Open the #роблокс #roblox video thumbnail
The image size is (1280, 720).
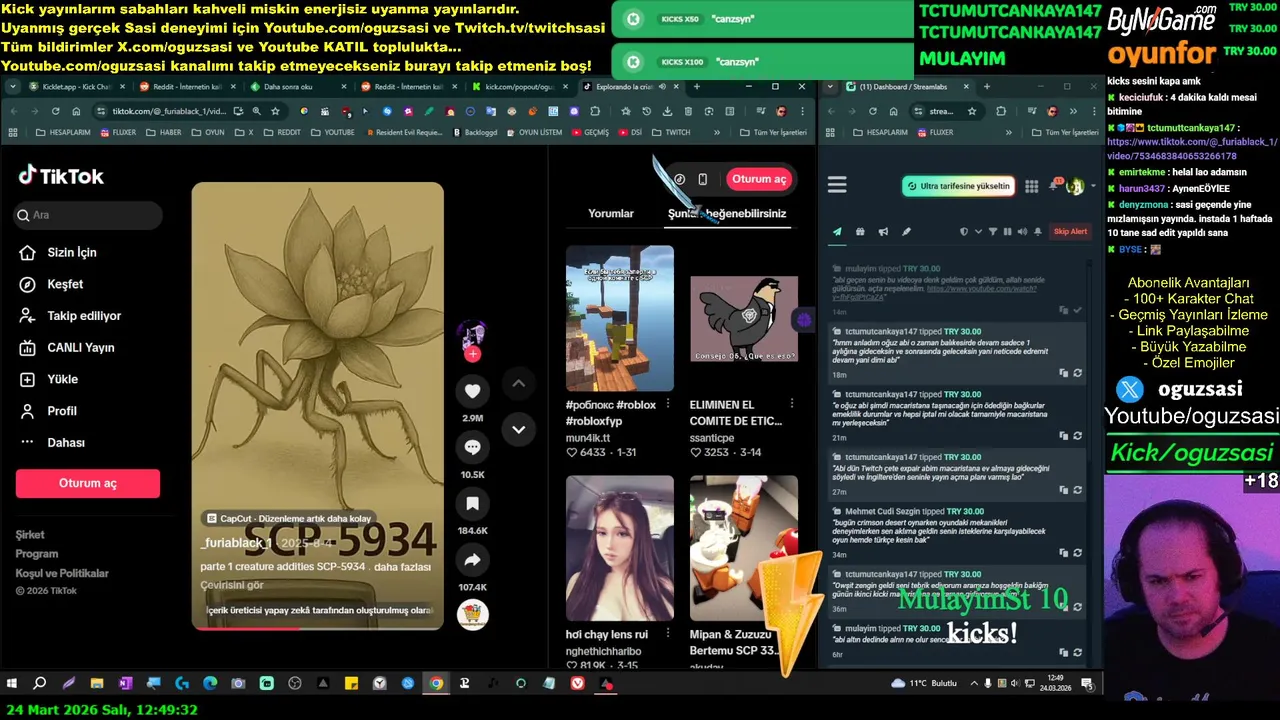click(x=620, y=319)
